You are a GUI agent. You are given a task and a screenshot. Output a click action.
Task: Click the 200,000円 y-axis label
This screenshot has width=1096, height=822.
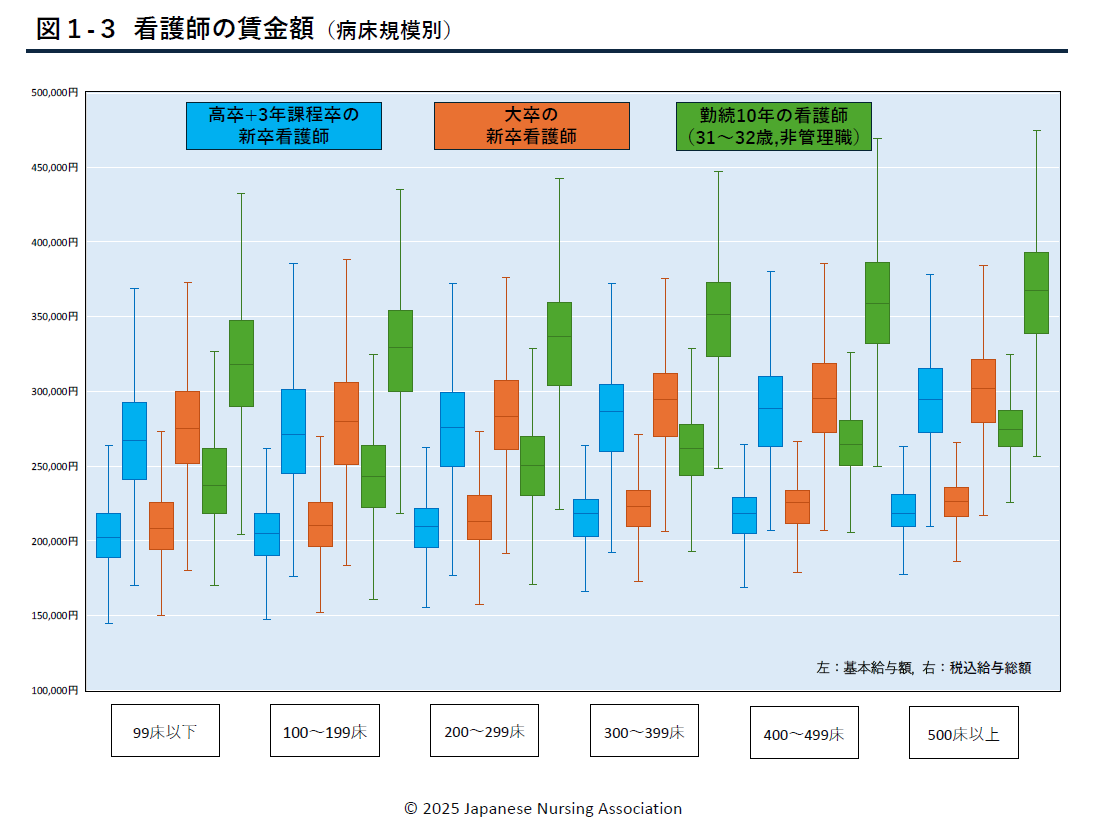[x=54, y=541]
